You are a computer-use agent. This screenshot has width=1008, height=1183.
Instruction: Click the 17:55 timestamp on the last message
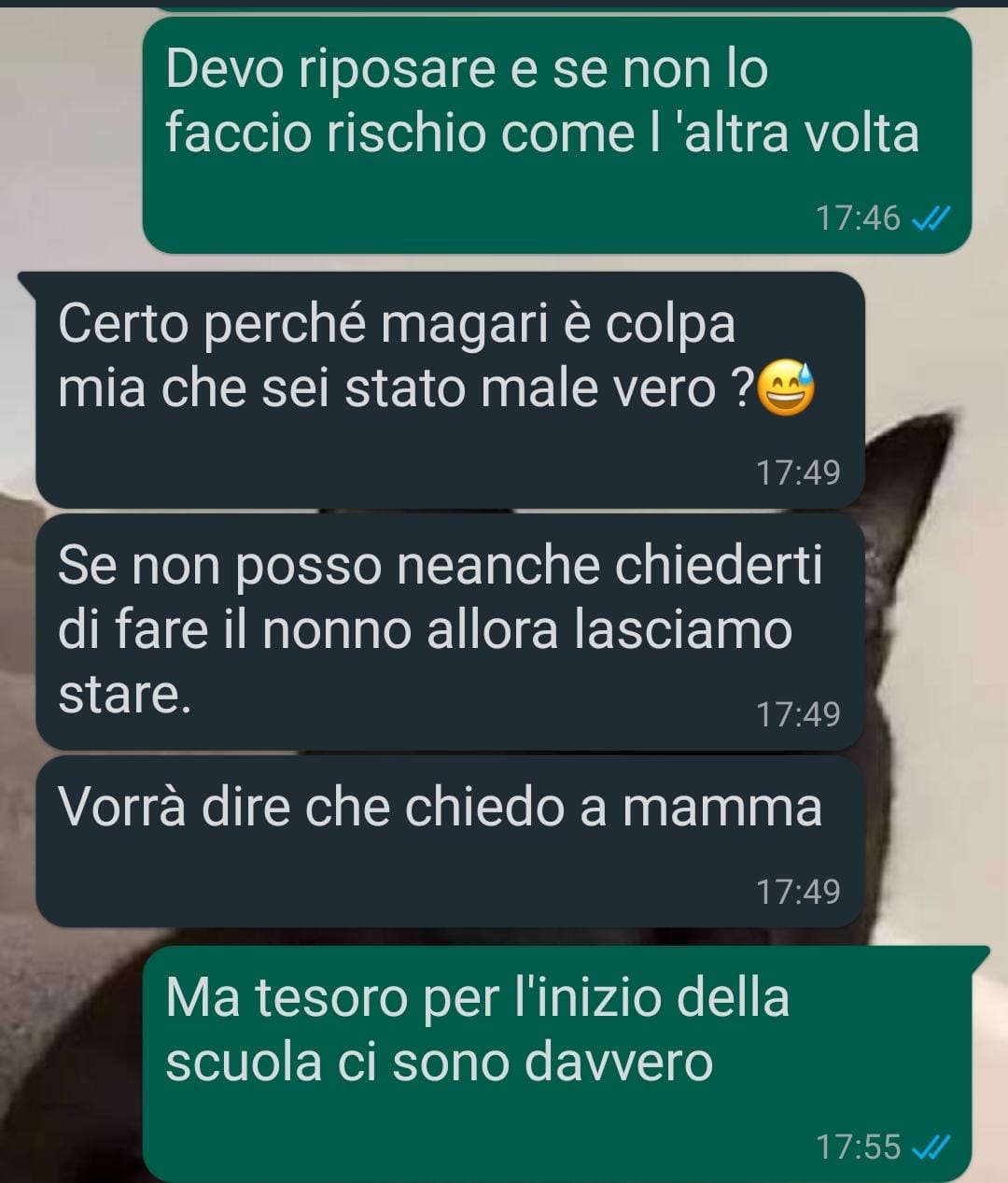click(858, 1147)
